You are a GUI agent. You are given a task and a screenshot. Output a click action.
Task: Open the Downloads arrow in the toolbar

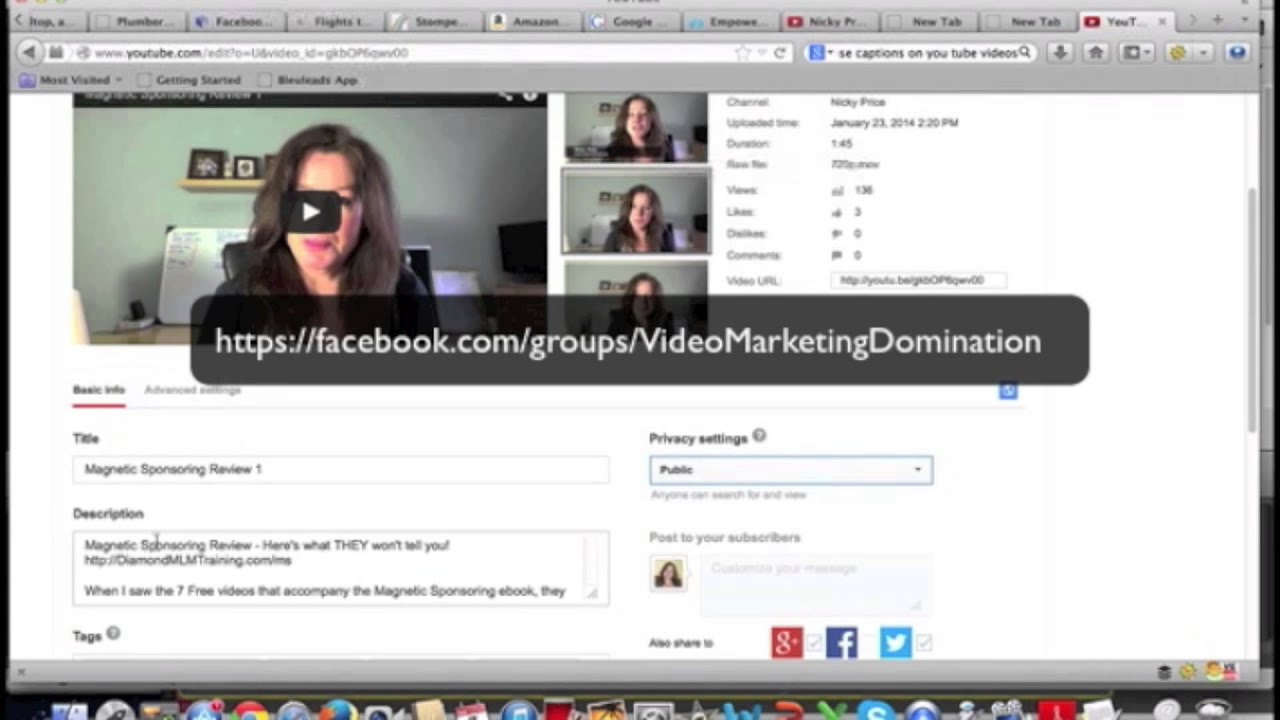click(1060, 52)
